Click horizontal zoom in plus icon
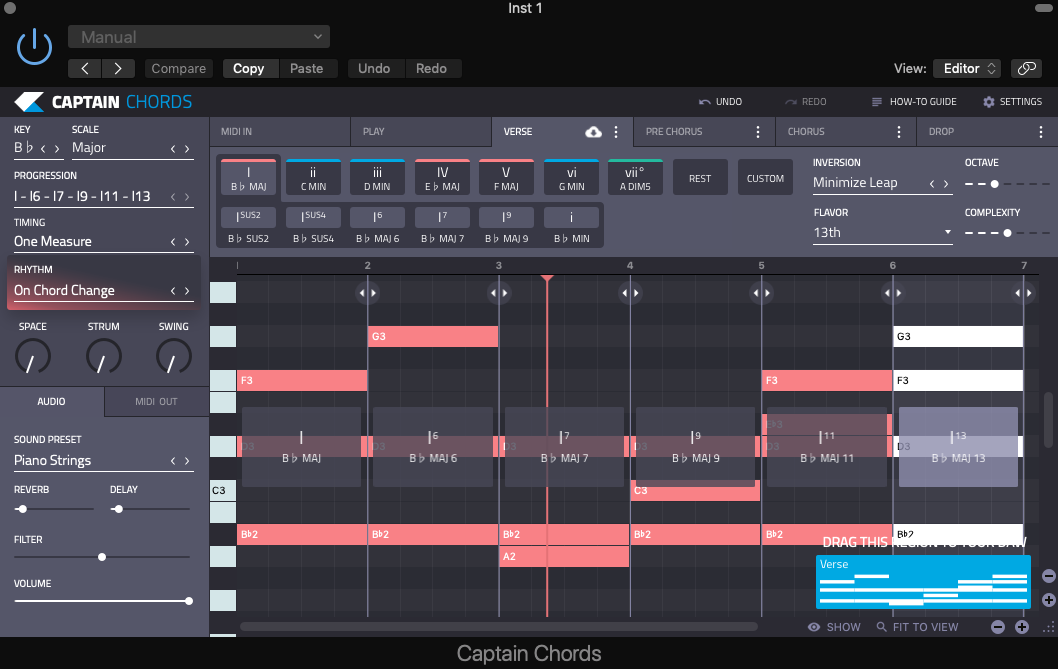Image resolution: width=1058 pixels, height=669 pixels. coord(1022,627)
